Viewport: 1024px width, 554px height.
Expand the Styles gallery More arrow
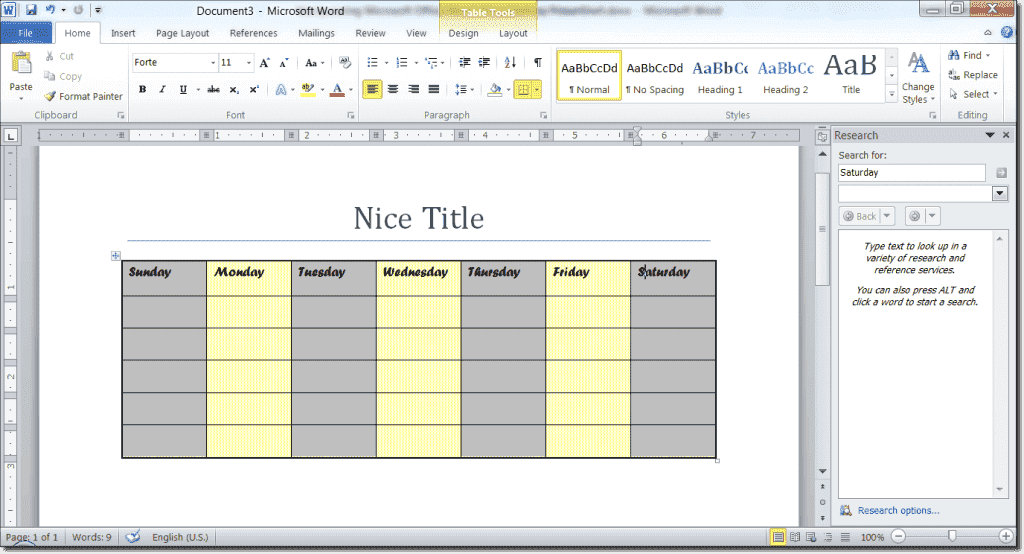tap(891, 95)
